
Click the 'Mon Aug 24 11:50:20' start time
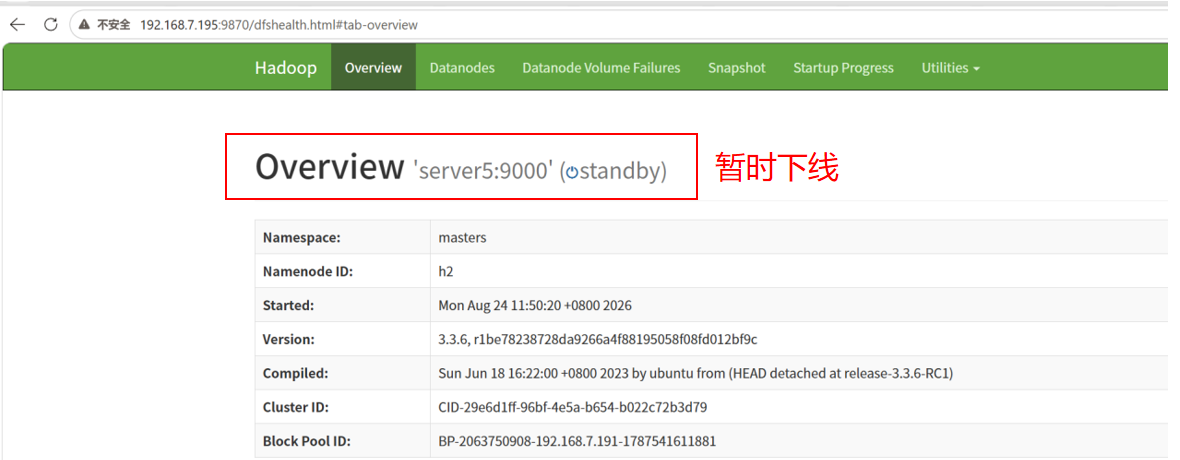(535, 306)
